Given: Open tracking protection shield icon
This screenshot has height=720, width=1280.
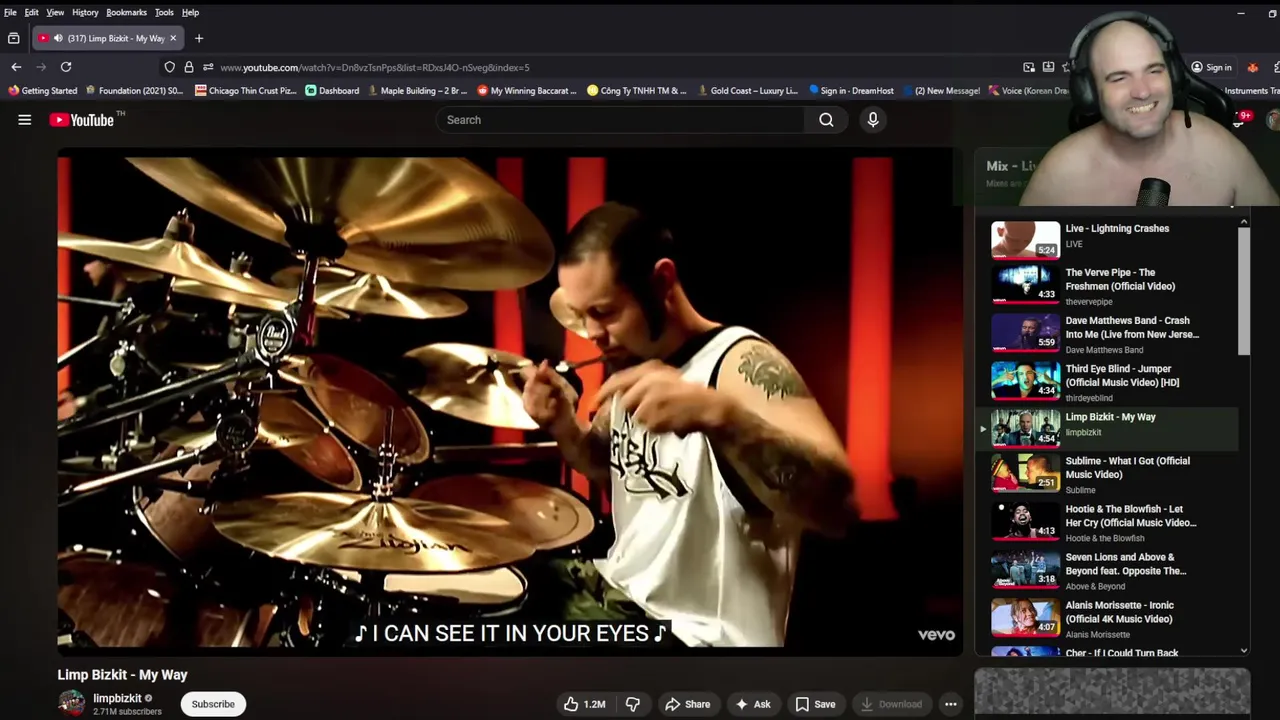Looking at the screenshot, I should pyautogui.click(x=170, y=67).
